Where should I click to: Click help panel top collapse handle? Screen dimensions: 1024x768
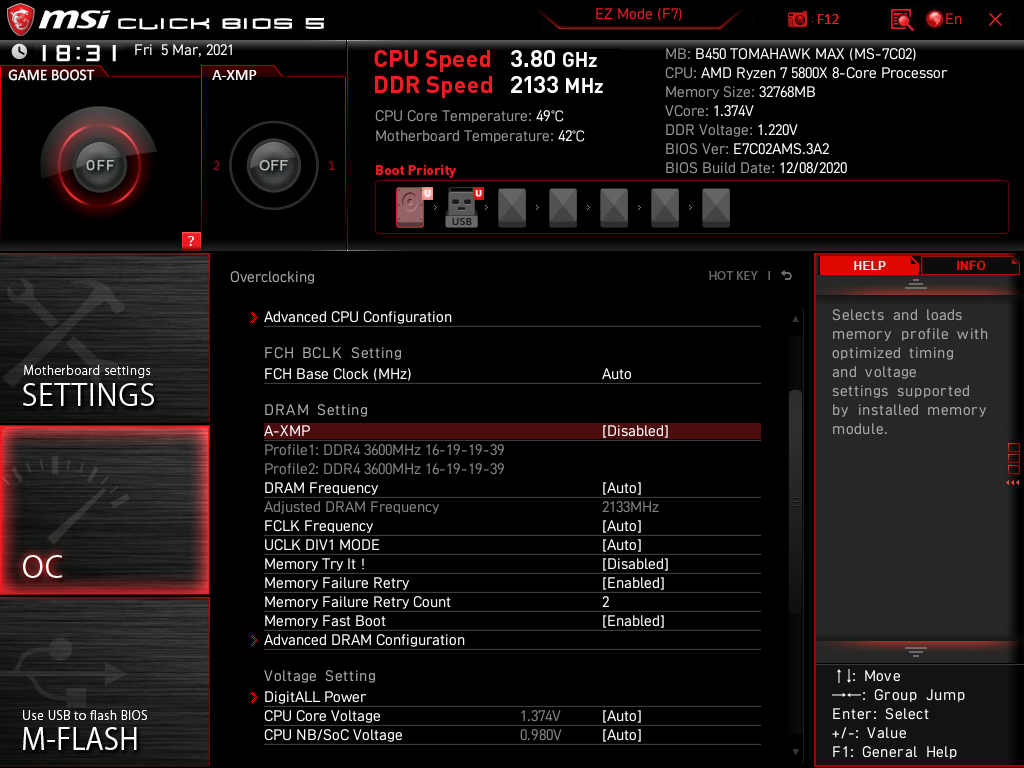click(916, 283)
